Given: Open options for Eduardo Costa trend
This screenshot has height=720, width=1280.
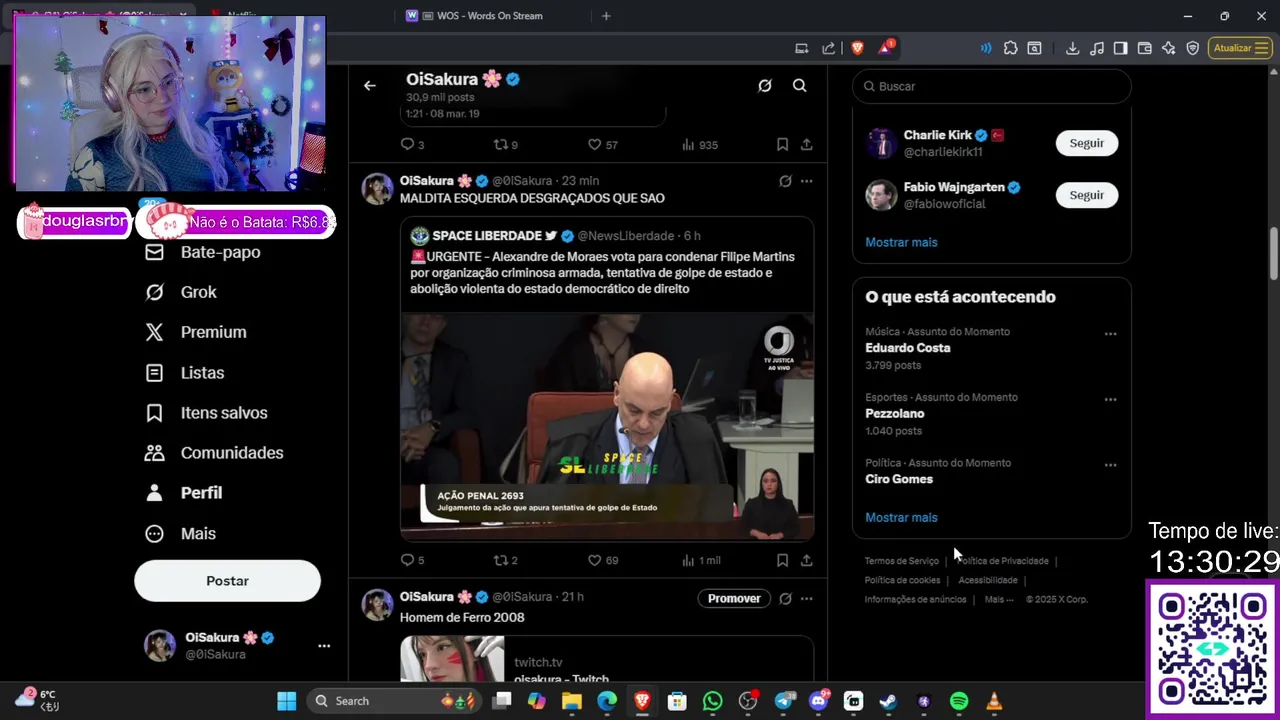Looking at the screenshot, I should pyautogui.click(x=1110, y=334).
